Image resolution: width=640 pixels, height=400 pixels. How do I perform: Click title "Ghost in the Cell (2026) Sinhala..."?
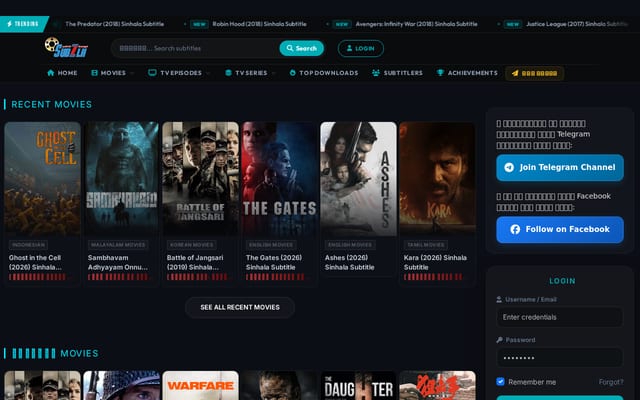coord(36,262)
